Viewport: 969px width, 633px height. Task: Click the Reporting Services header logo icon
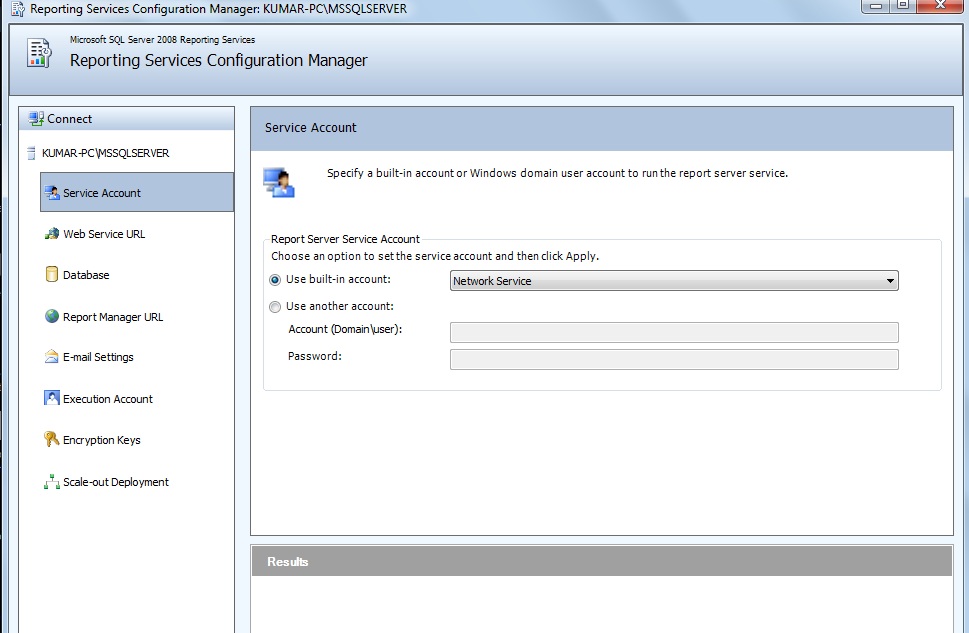pos(39,53)
